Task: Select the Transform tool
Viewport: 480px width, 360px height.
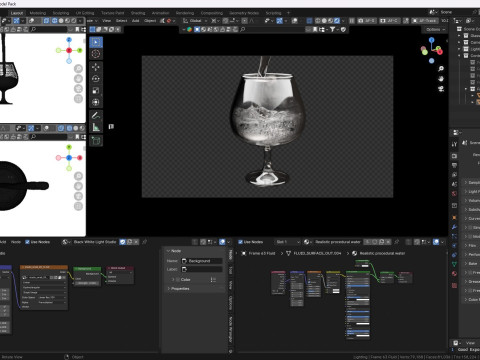Action: click(96, 102)
